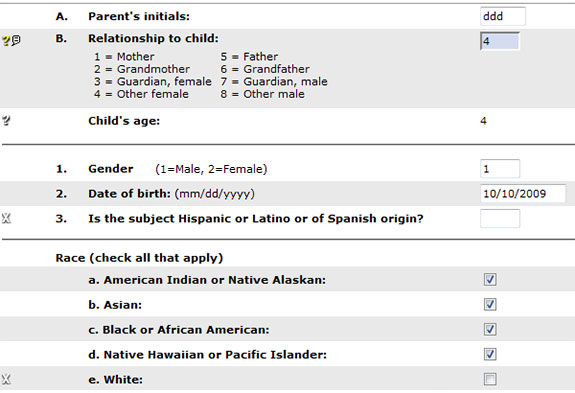Click the Child's age value 4
This screenshot has height=393, width=575.
[483, 121]
